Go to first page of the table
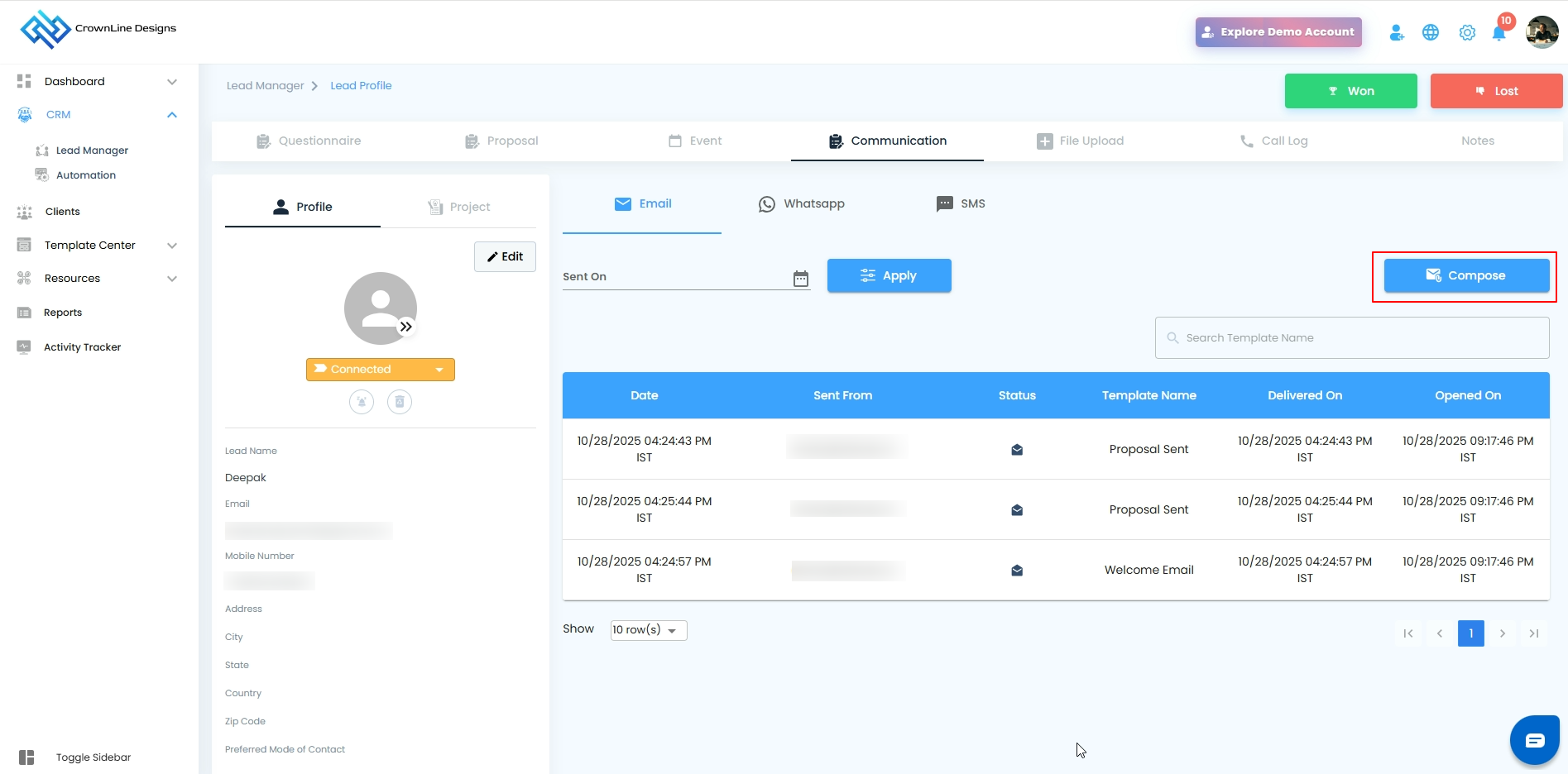Viewport: 1568px width, 774px height. tap(1408, 633)
